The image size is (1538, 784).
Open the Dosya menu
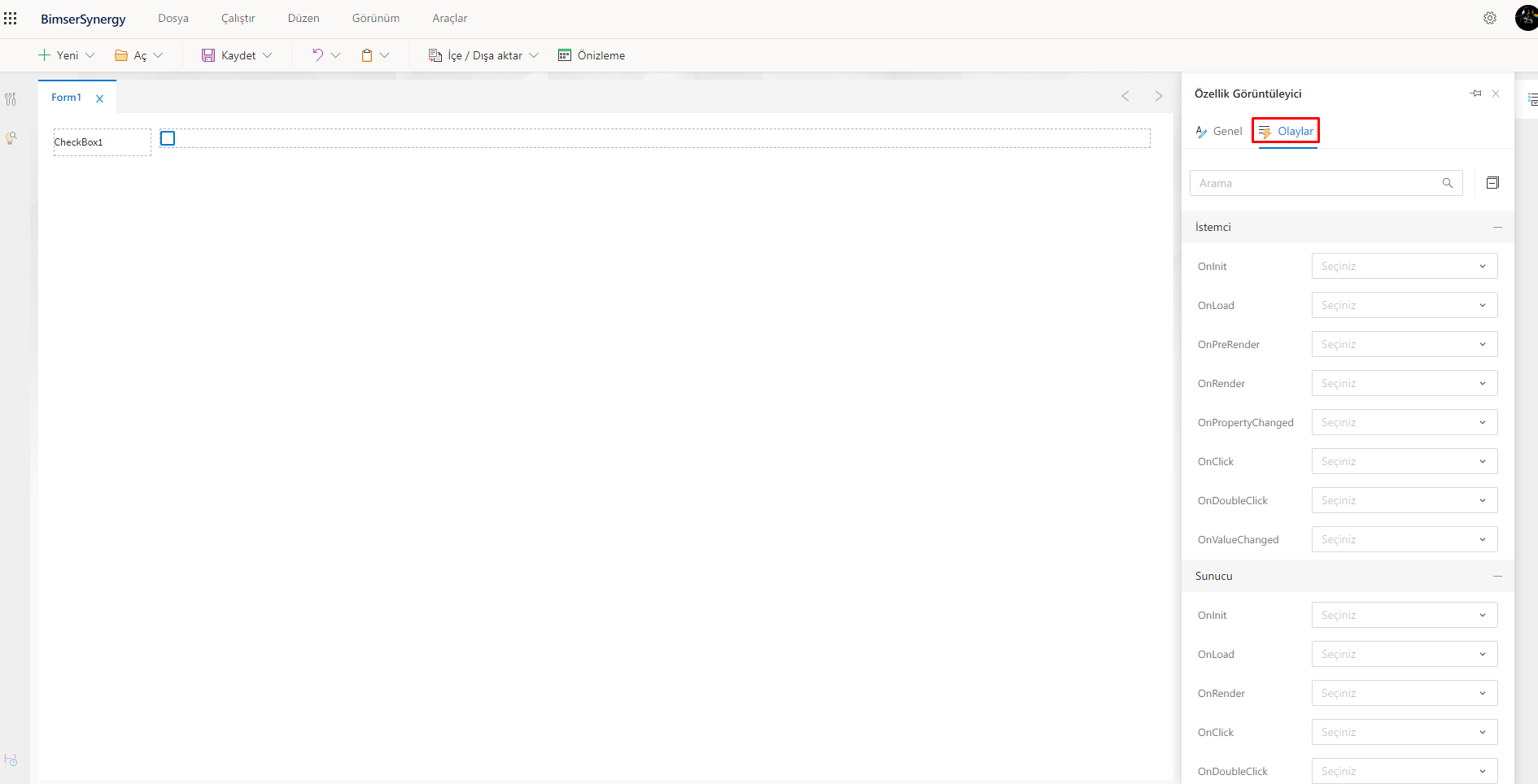[173, 18]
